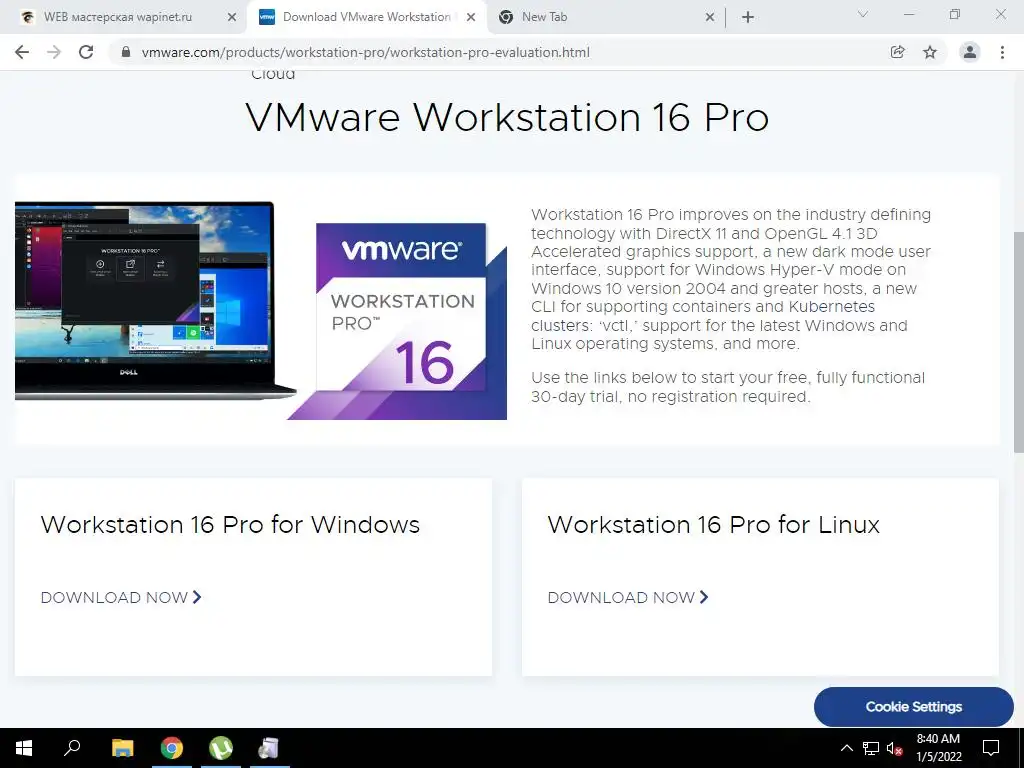This screenshot has height=768, width=1024.
Task: Open uTorrent from taskbar
Action: pos(221,748)
